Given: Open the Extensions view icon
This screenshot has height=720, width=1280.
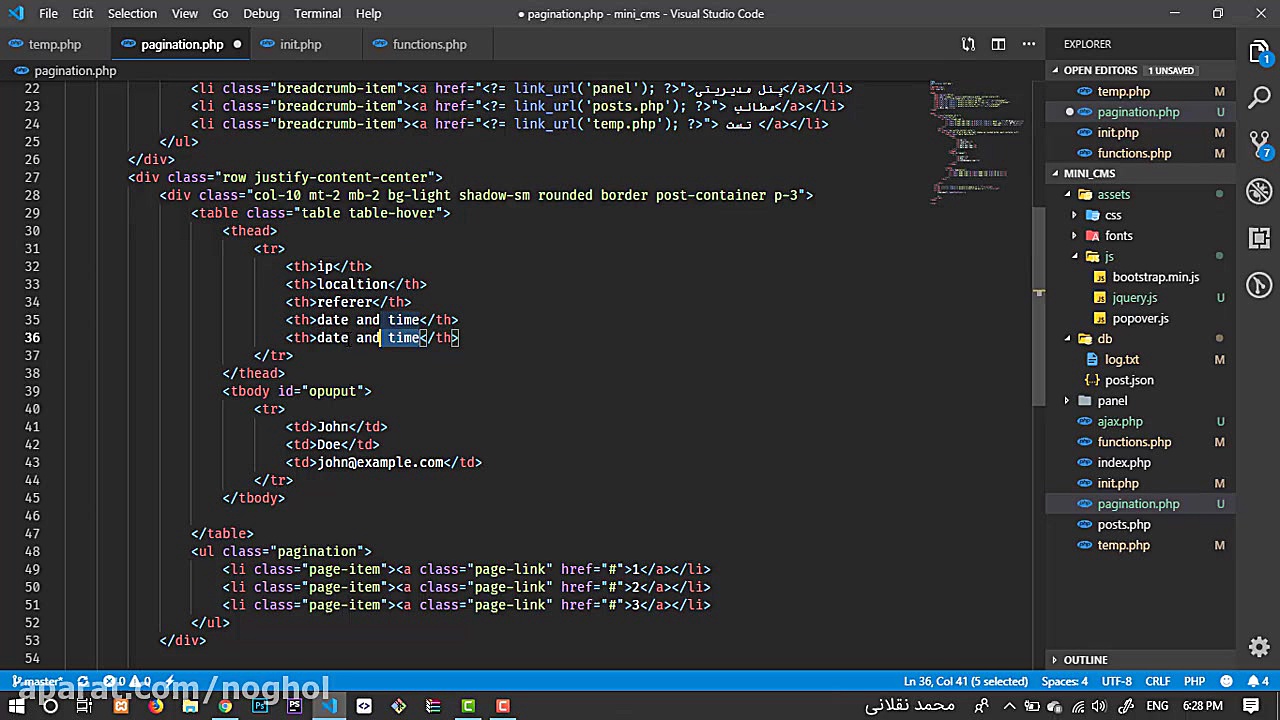Looking at the screenshot, I should pyautogui.click(x=1259, y=237).
